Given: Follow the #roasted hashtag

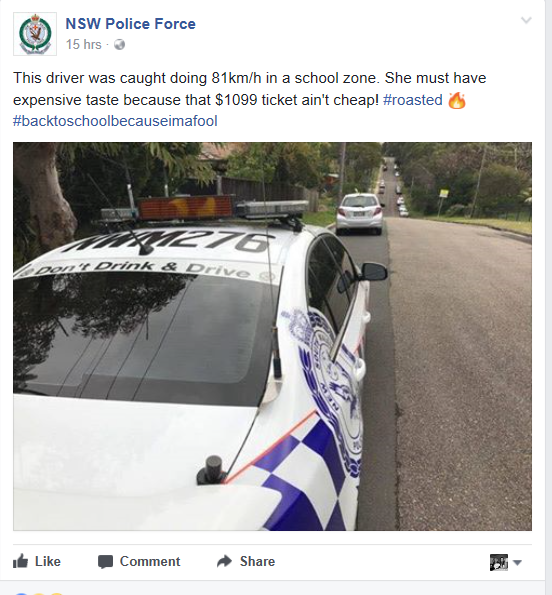Looking at the screenshot, I should 413,100.
